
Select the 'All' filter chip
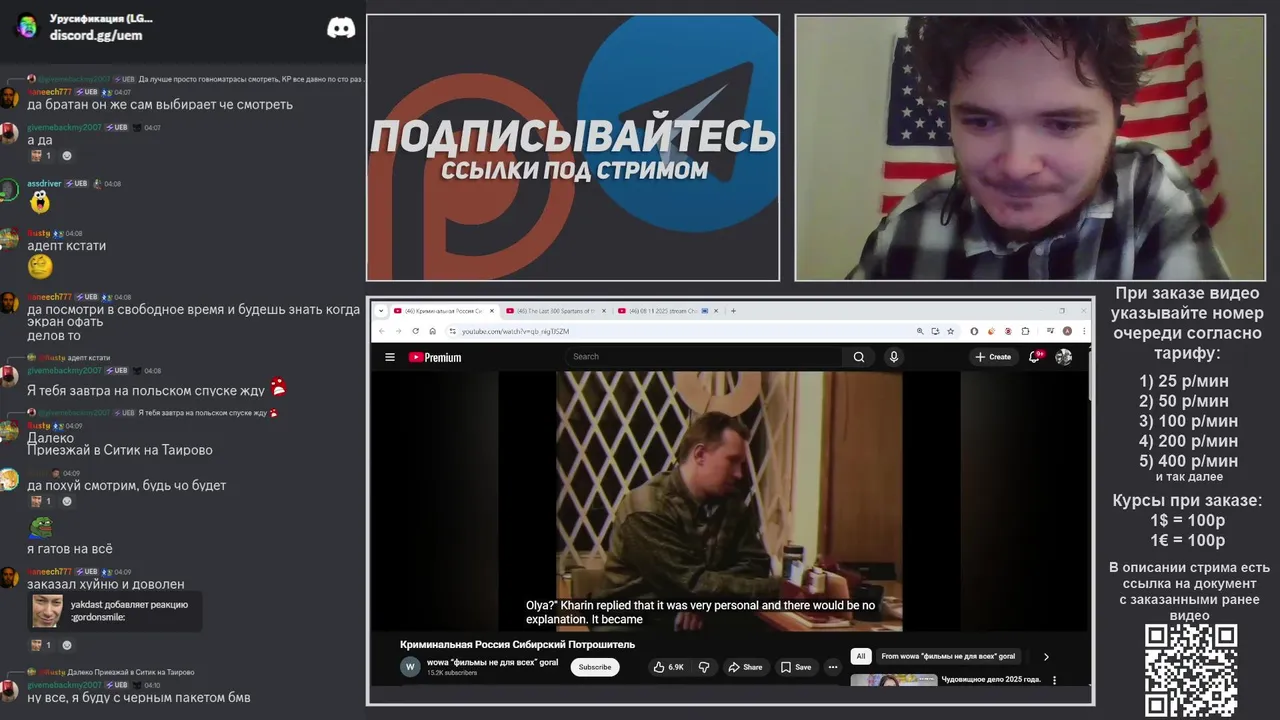(x=860, y=656)
